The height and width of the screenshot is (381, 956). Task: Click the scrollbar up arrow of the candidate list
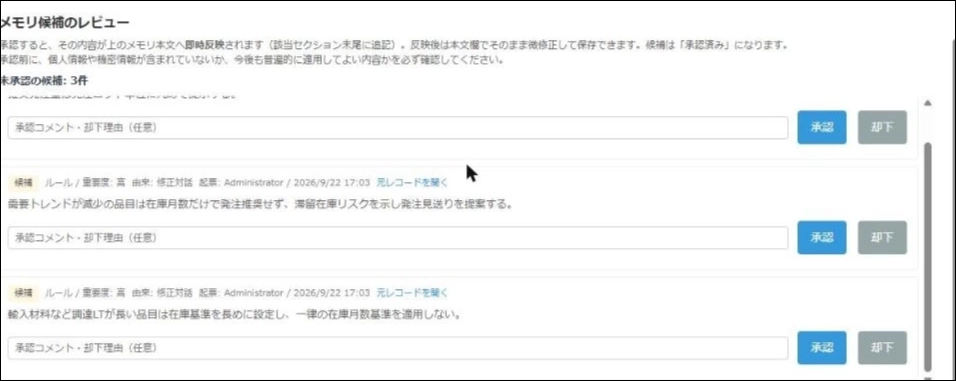click(928, 104)
